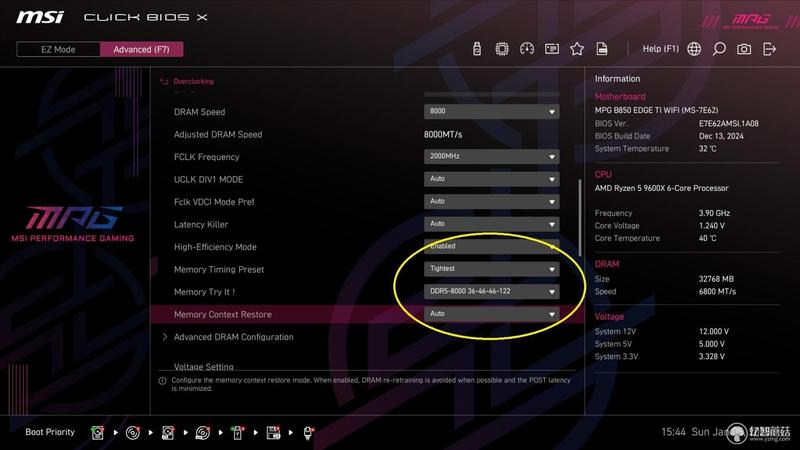The image size is (800, 450).
Task: Click the motherboard card icon in the toolbar
Action: point(552,49)
